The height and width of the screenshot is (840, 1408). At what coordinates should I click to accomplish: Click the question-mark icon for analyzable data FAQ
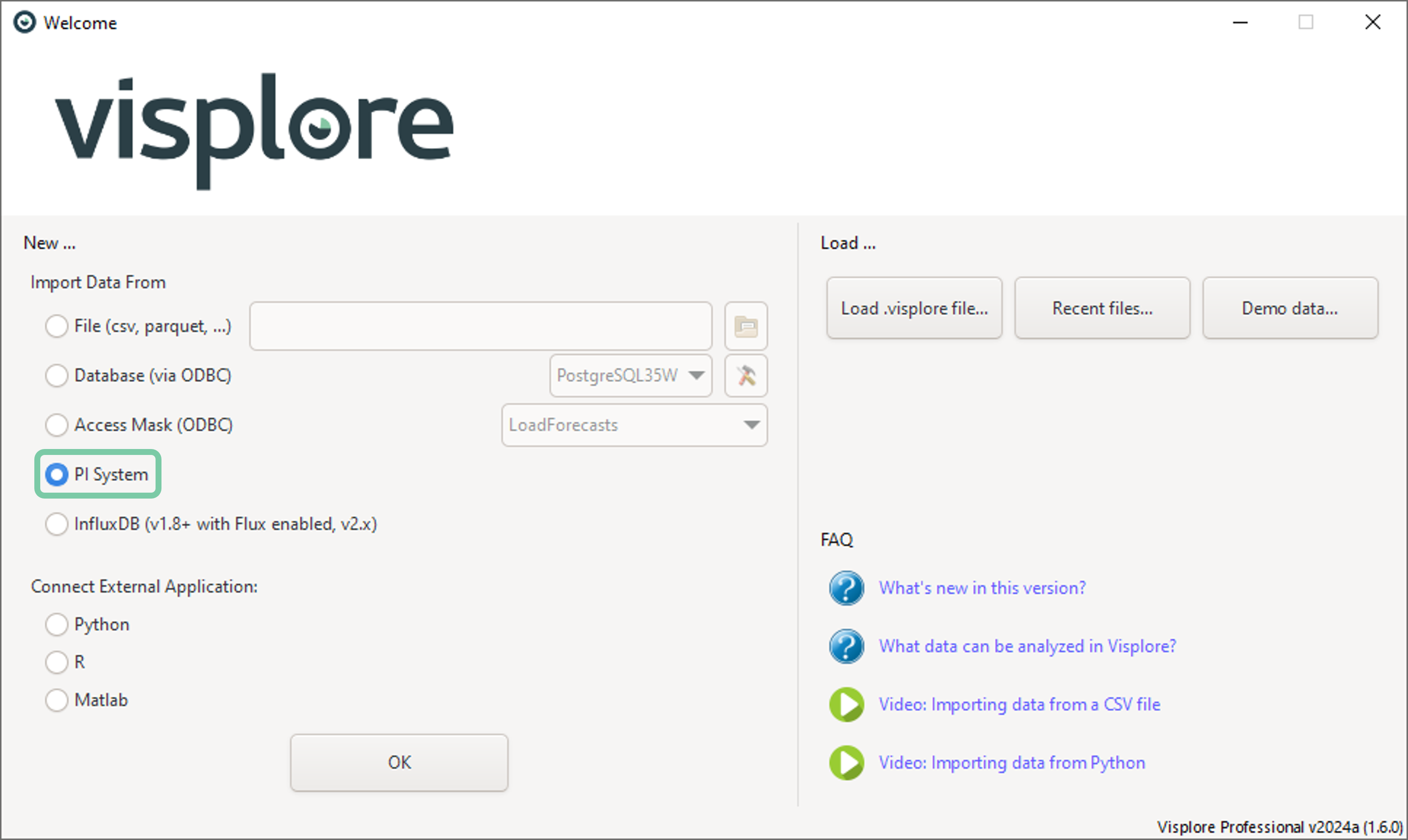pyautogui.click(x=846, y=646)
